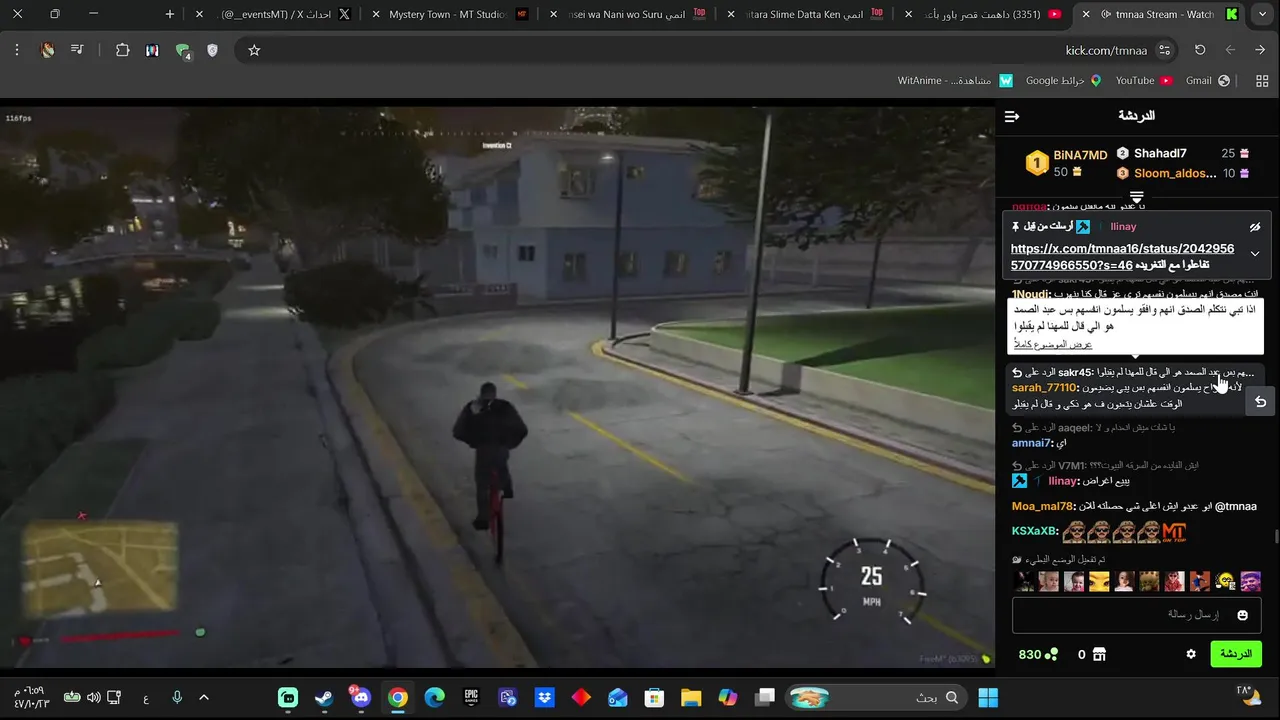Screen dimensions: 1280x720
Task: Open Discord from the taskbar
Action: click(361, 697)
